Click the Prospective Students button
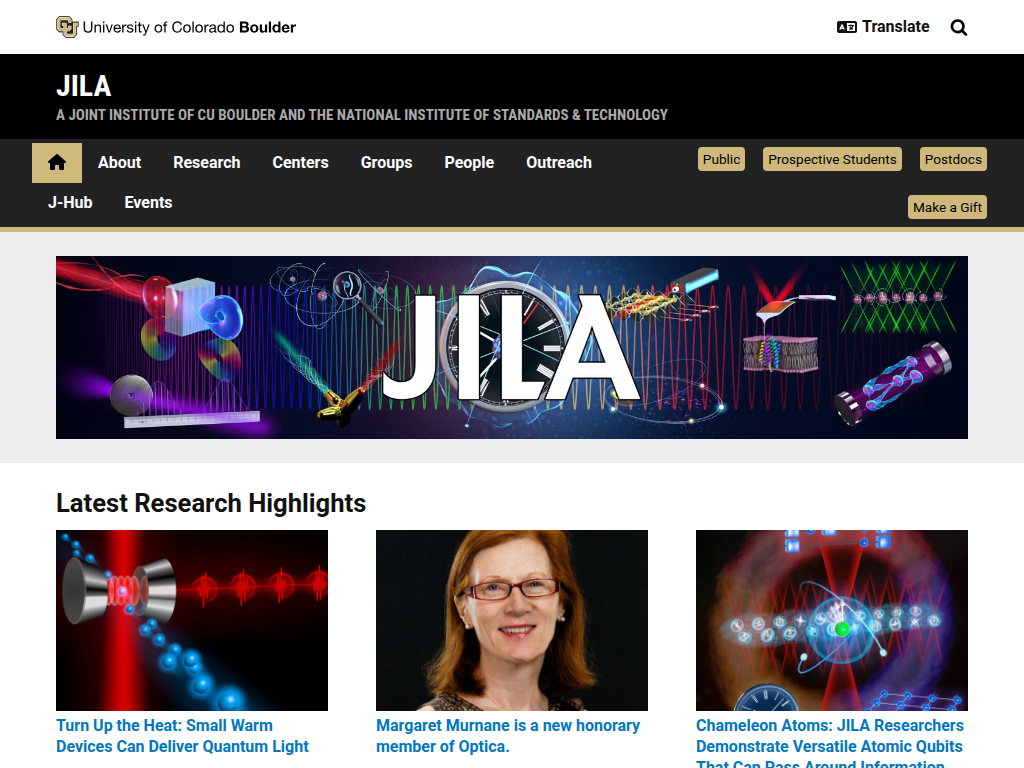Viewport: 1024px width, 768px height. [832, 159]
